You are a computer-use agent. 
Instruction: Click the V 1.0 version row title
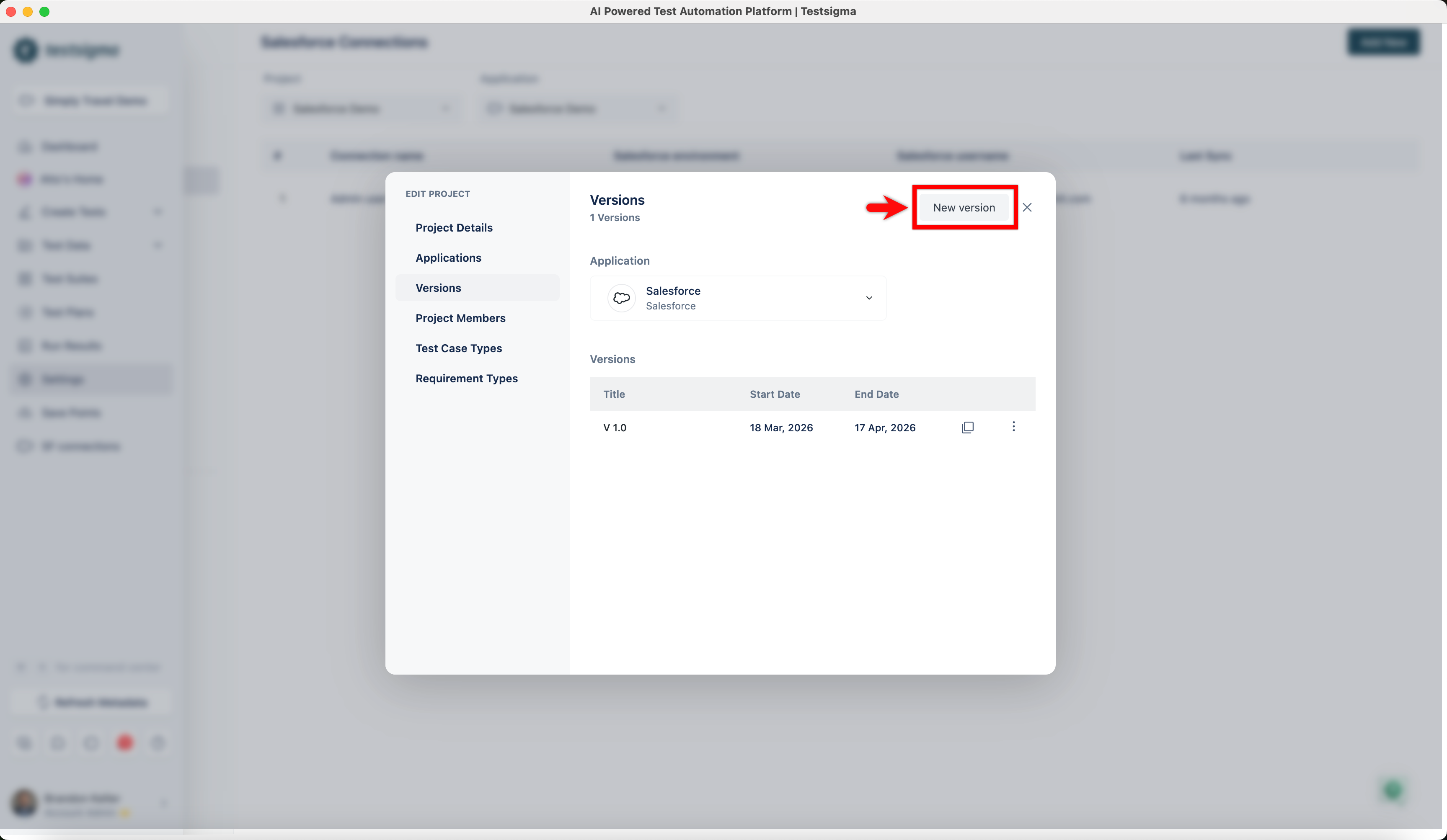615,428
